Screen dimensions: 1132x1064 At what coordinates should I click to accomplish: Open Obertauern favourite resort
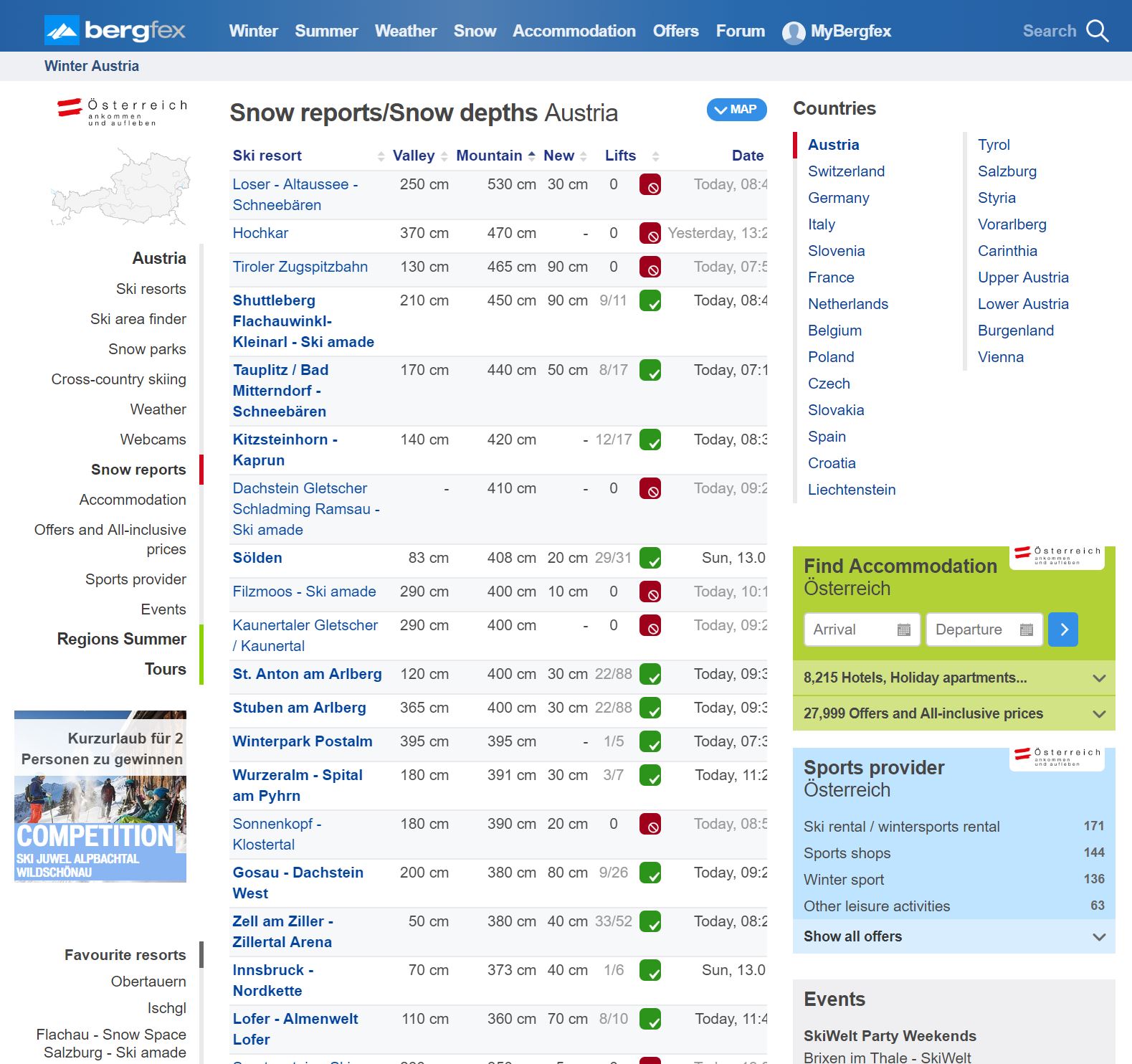[x=148, y=982]
